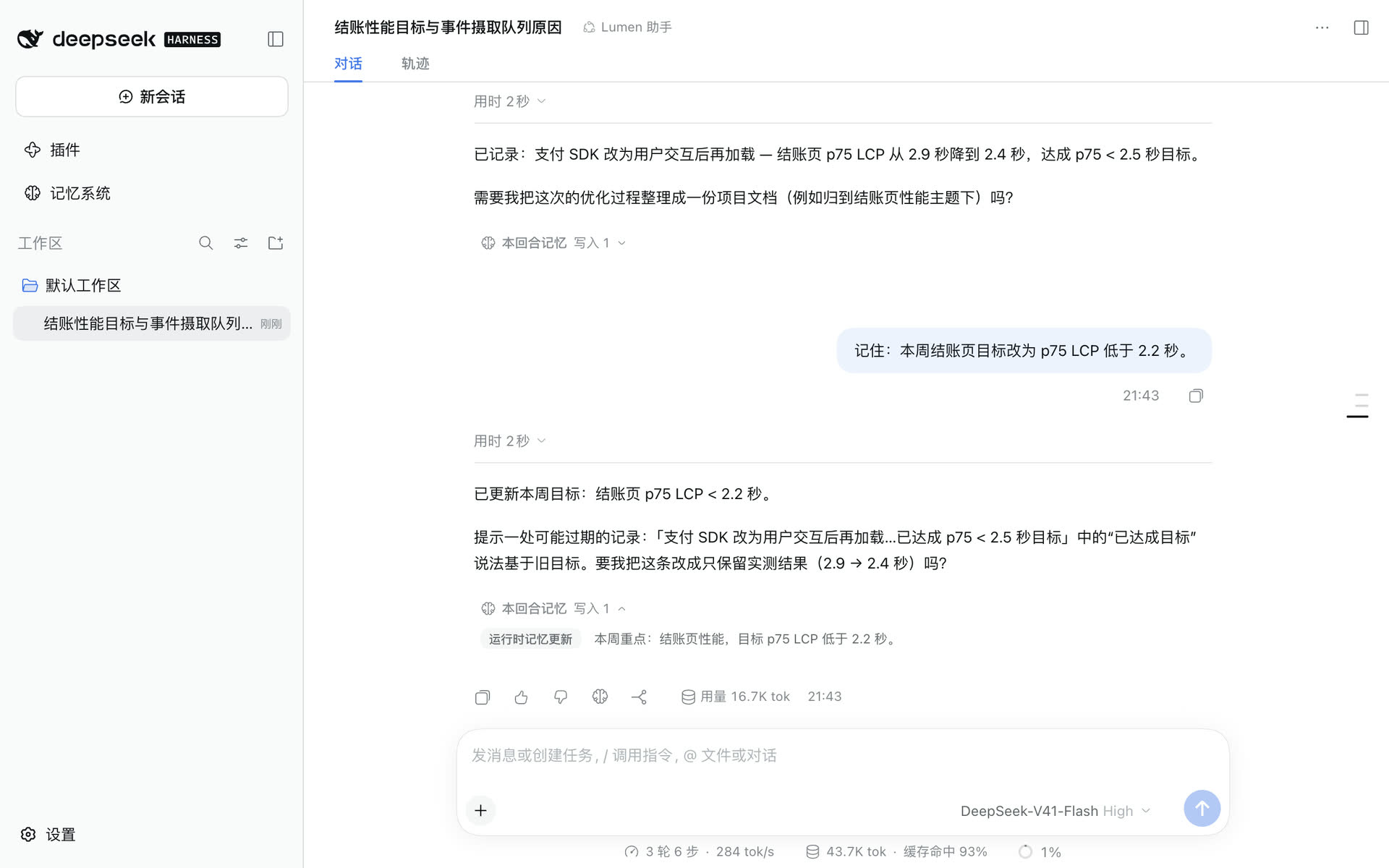
Task: Open workspace filter sliders icon
Action: tap(240, 243)
